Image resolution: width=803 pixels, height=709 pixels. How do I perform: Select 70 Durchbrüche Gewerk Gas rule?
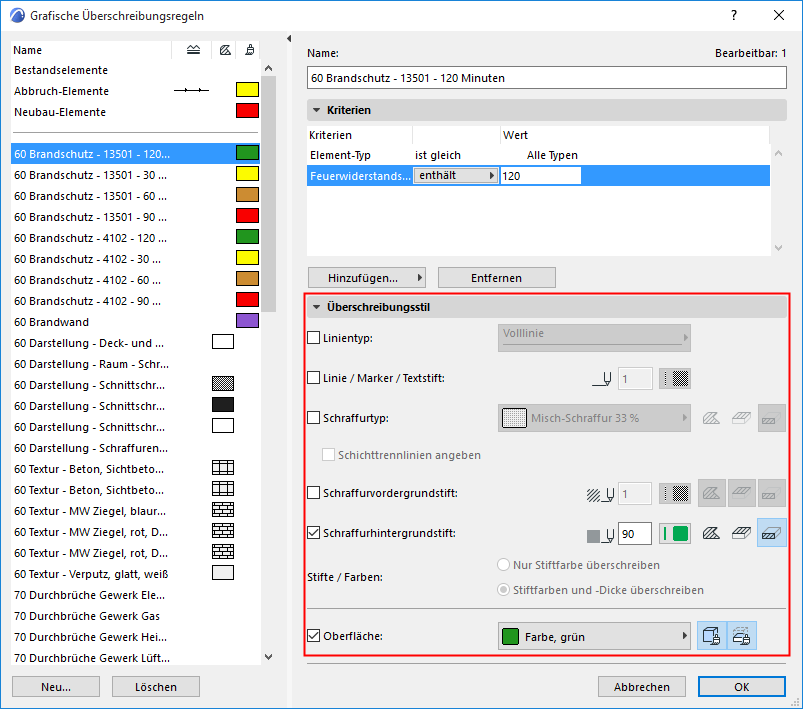135,616
